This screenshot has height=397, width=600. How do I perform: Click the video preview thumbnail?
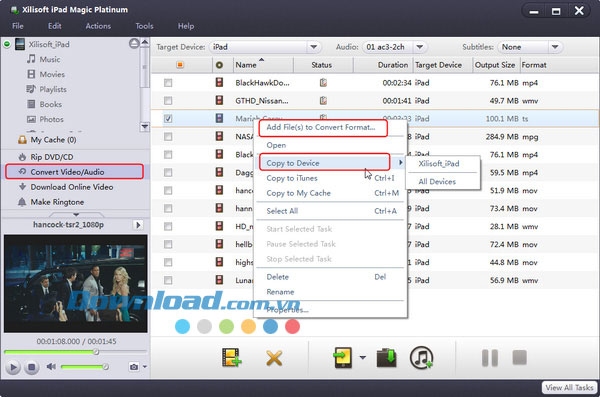point(75,284)
